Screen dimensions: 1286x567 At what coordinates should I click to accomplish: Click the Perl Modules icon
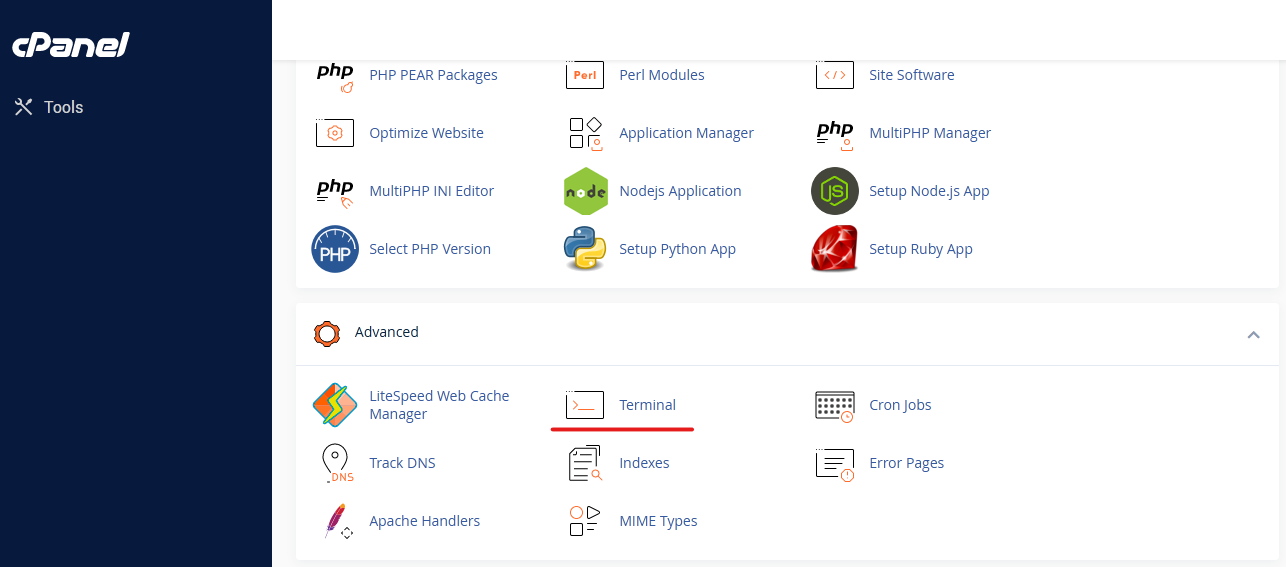click(585, 75)
